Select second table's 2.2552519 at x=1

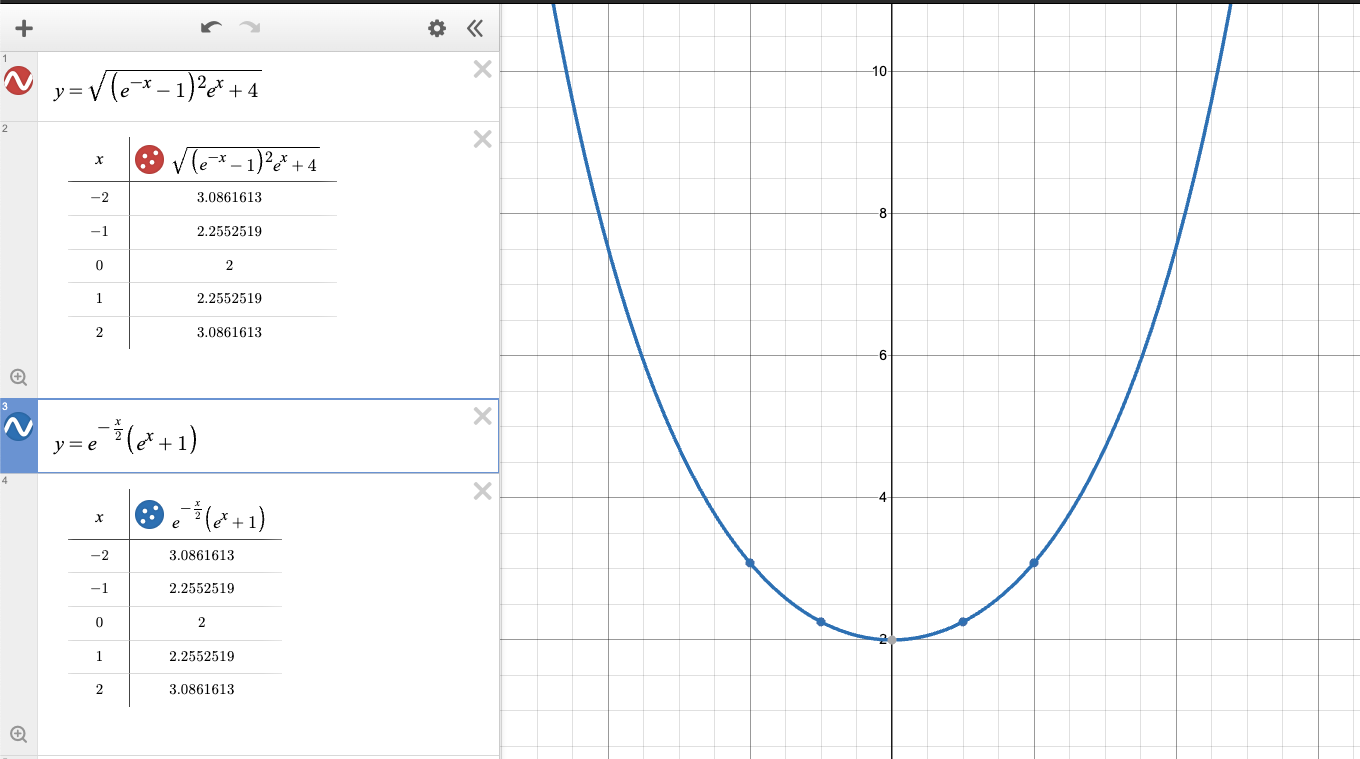[x=202, y=656]
